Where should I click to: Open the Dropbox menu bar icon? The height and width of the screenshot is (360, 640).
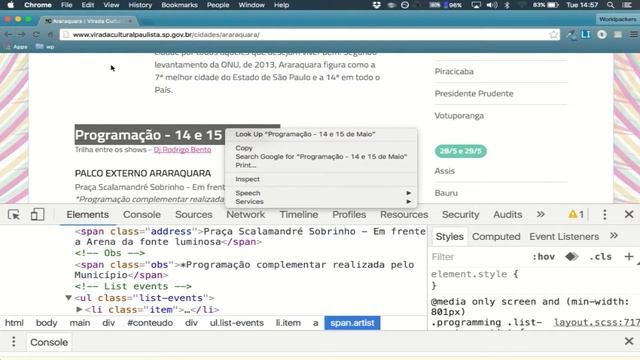(376, 5)
